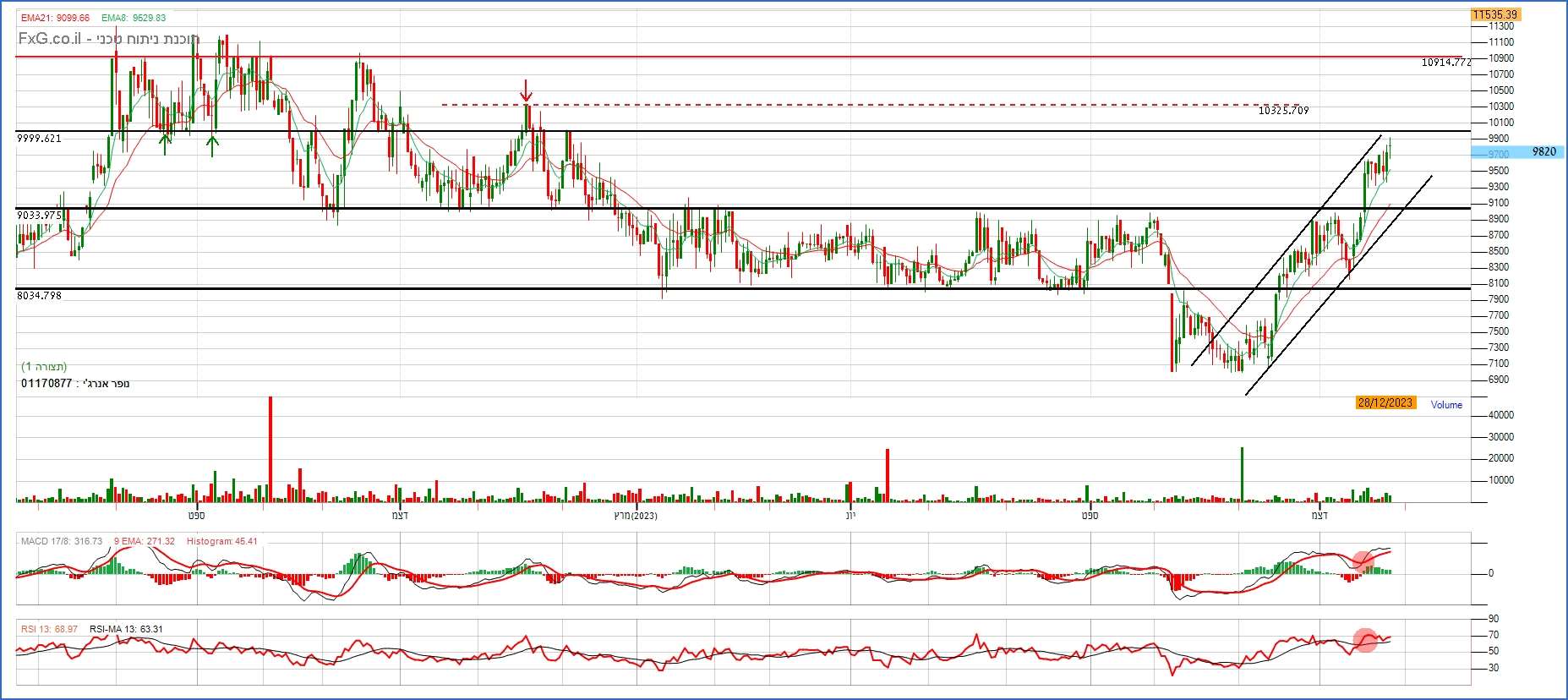Click the leftmost green up arrow marker

[x=166, y=144]
